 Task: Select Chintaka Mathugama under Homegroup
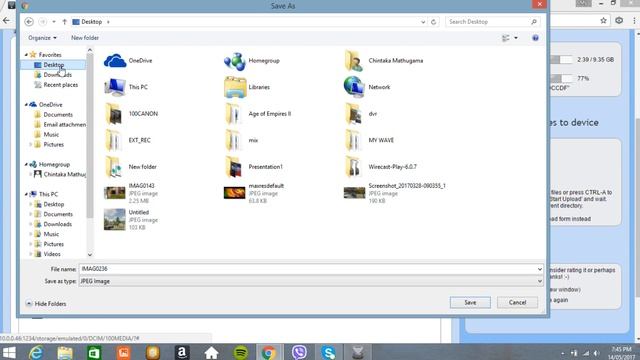coord(60,174)
